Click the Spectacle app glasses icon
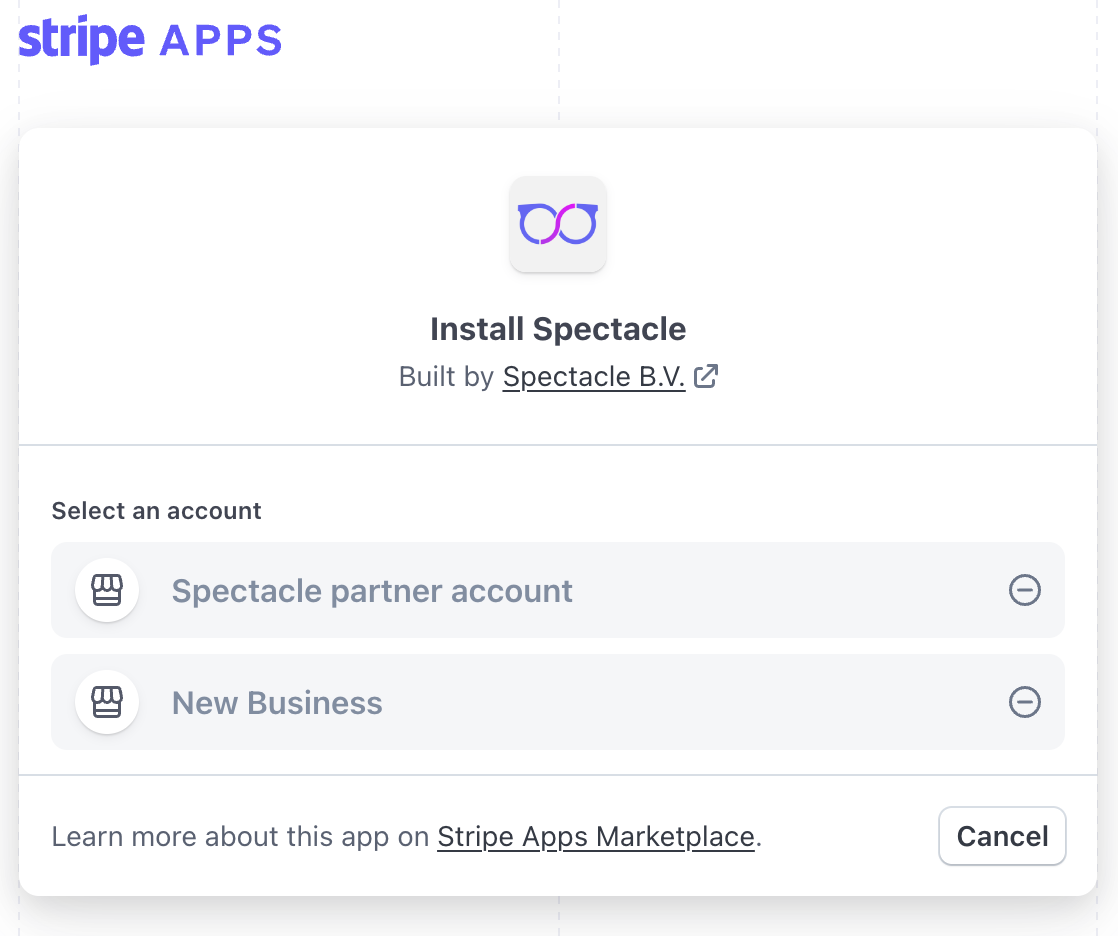1118x936 pixels. pos(557,224)
